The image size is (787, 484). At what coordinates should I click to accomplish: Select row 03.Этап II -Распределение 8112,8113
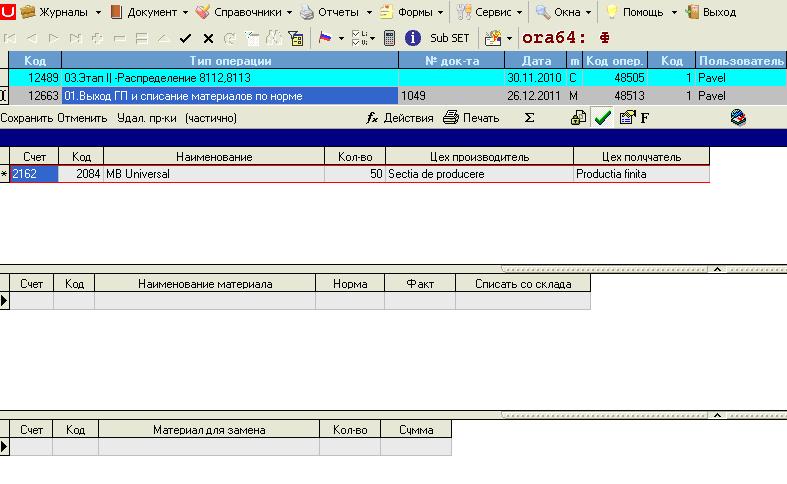[397, 78]
